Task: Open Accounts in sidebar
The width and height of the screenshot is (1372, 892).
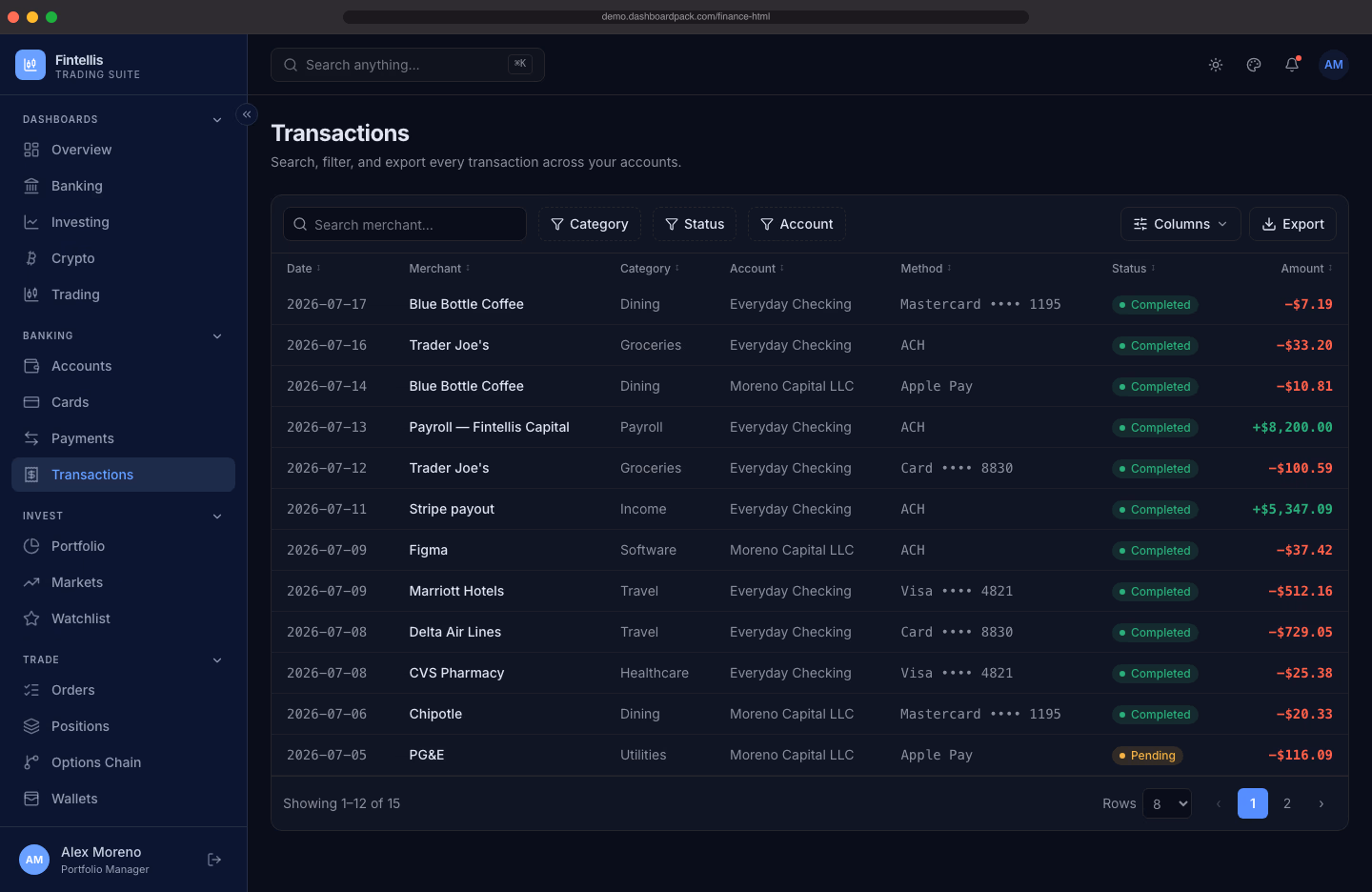Action: pos(123,366)
